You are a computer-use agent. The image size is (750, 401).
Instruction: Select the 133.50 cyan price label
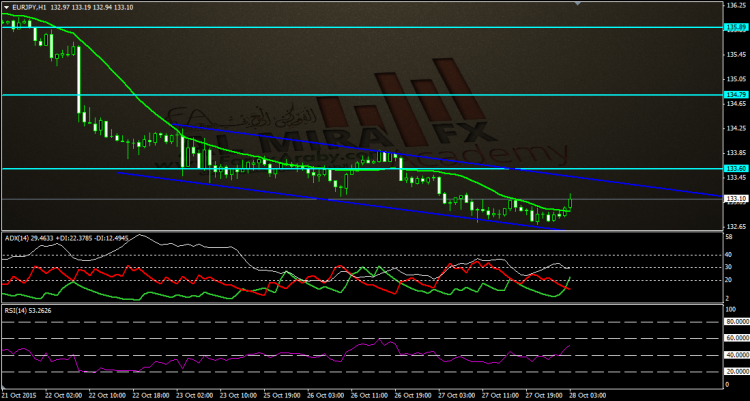coord(735,168)
